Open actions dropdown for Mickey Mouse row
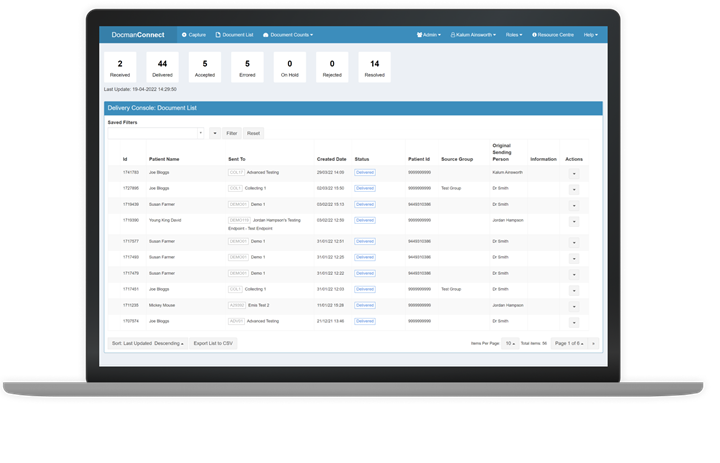Screen dimensions: 720x463 574,306
